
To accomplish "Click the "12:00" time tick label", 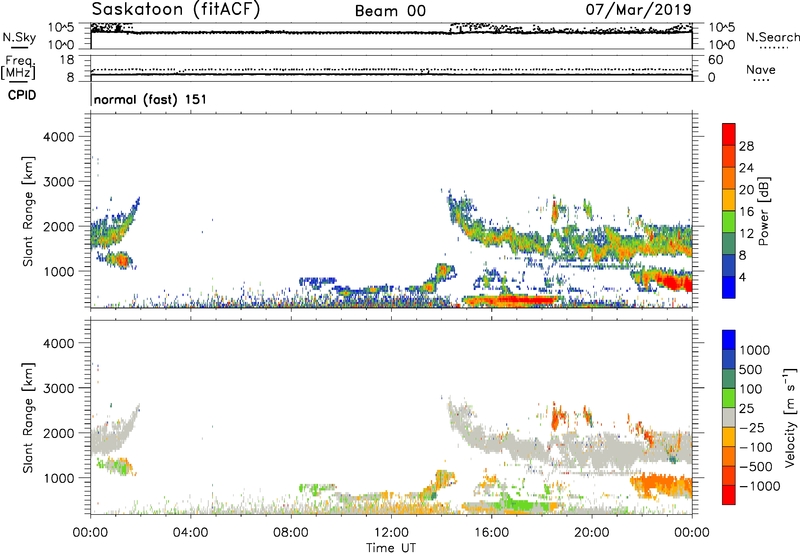I will pos(391,533).
